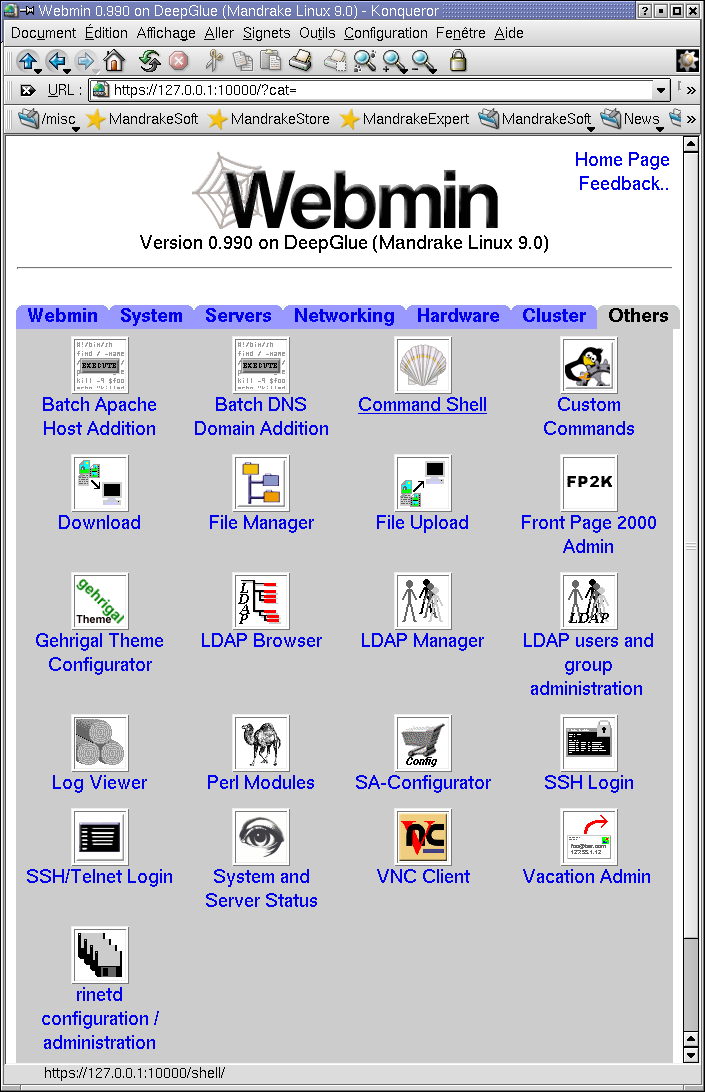Image resolution: width=705 pixels, height=1092 pixels.
Task: Expand the News bookmark folder
Action: pyautogui.click(x=631, y=119)
